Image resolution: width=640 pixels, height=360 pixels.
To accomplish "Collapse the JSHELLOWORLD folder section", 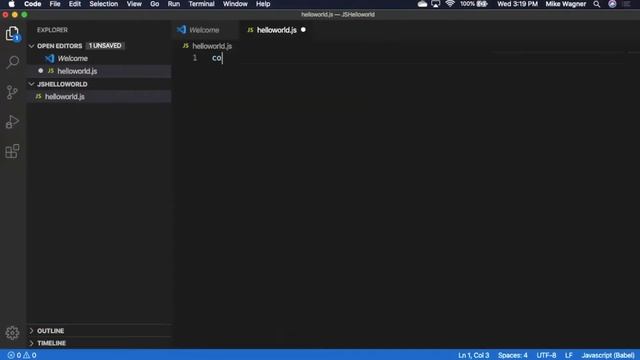I will 31,84.
